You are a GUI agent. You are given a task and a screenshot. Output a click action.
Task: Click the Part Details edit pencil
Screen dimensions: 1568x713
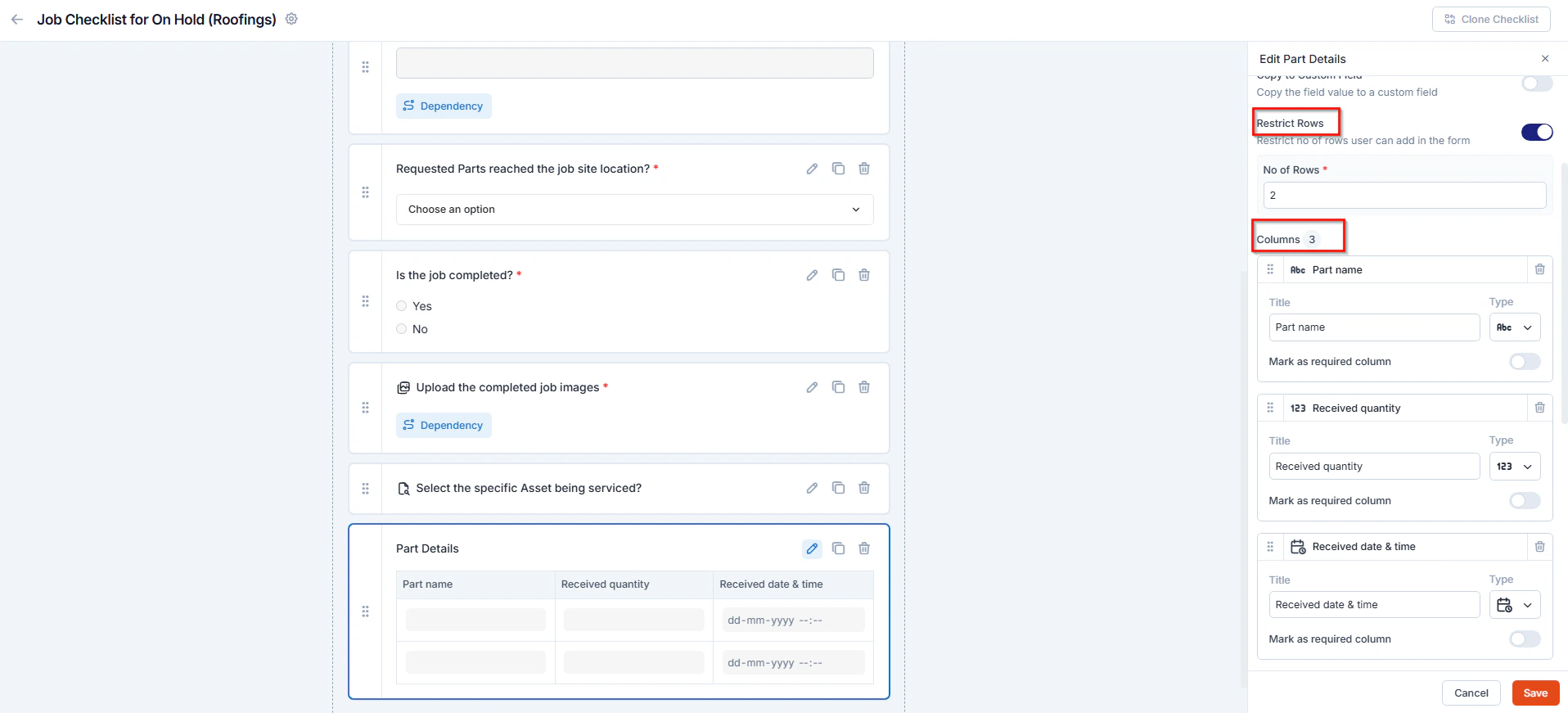coord(812,548)
